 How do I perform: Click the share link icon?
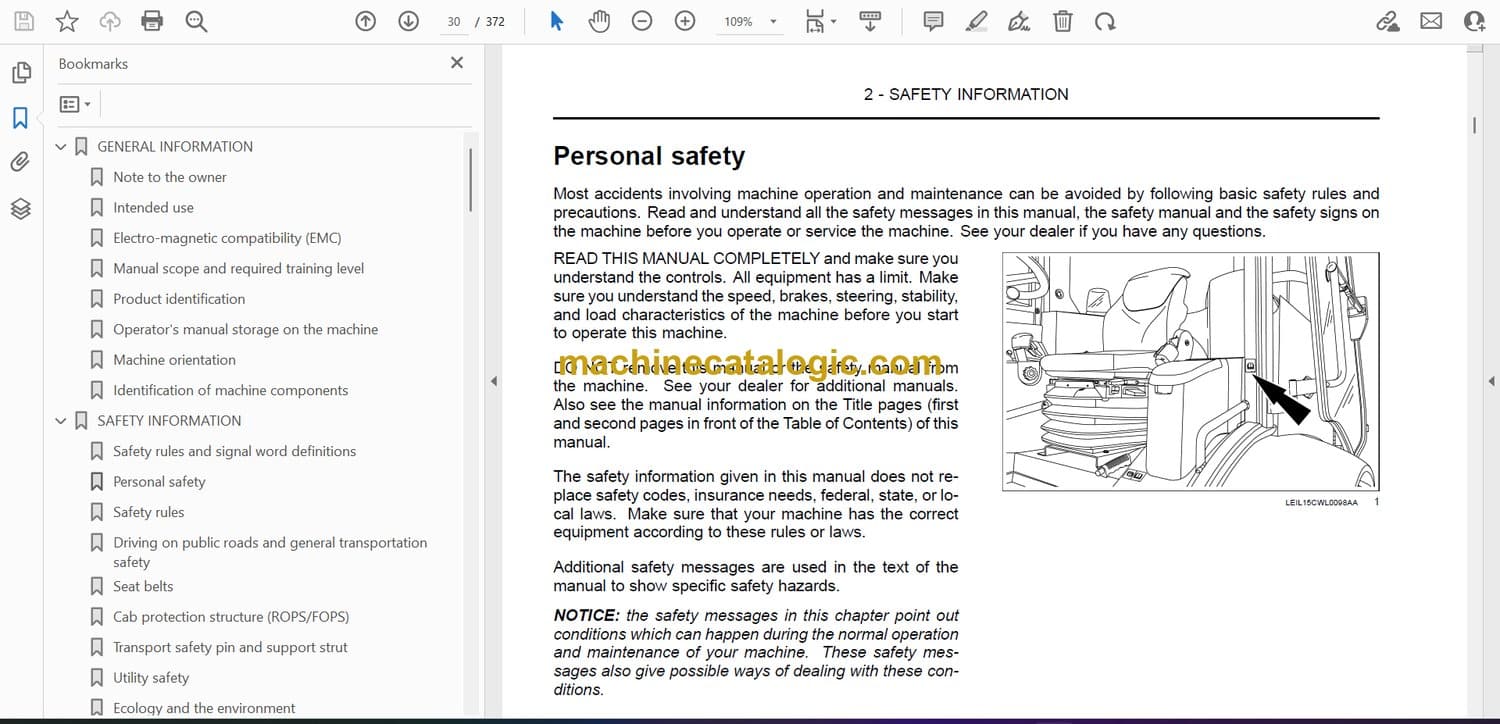pyautogui.click(x=1388, y=21)
